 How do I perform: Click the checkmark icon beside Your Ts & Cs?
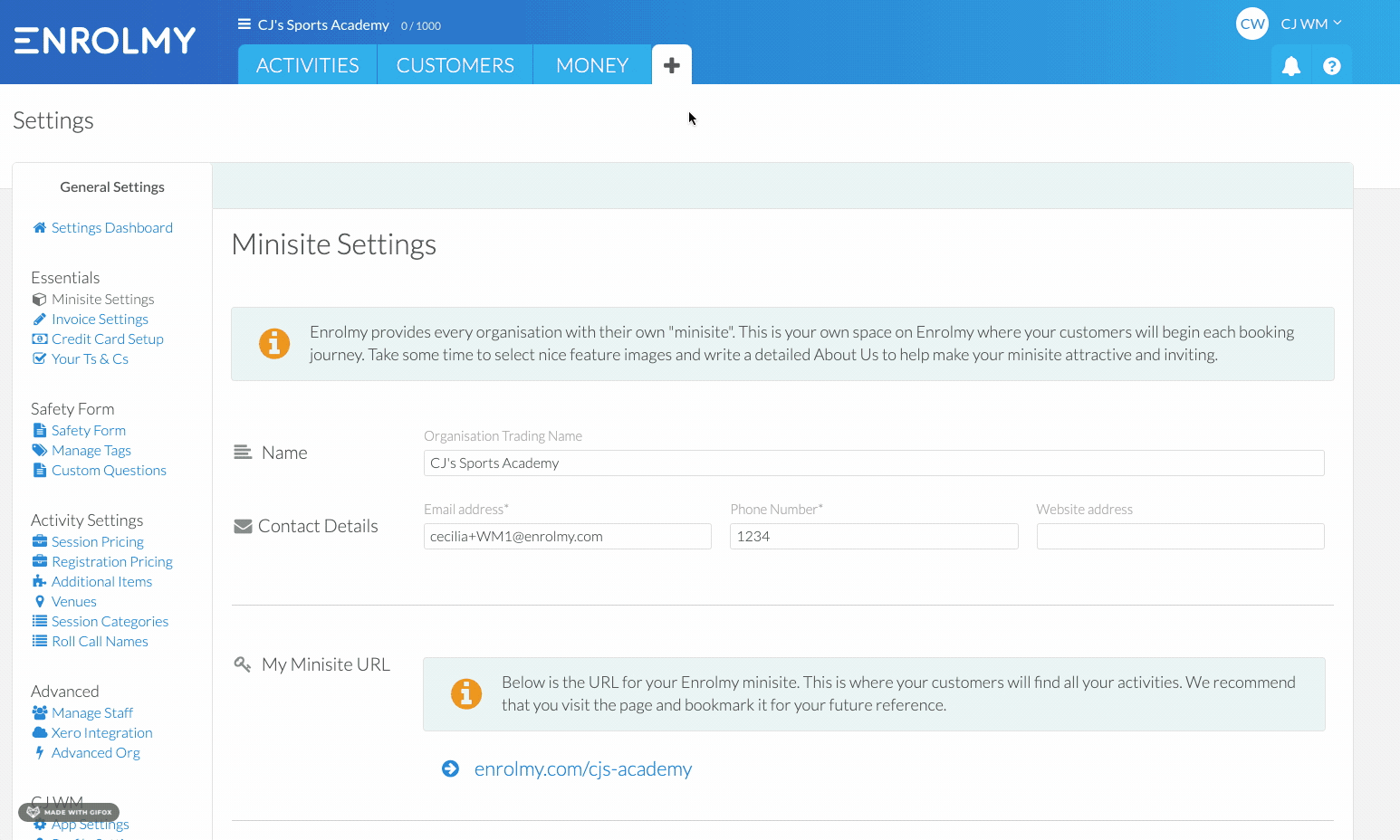click(39, 359)
